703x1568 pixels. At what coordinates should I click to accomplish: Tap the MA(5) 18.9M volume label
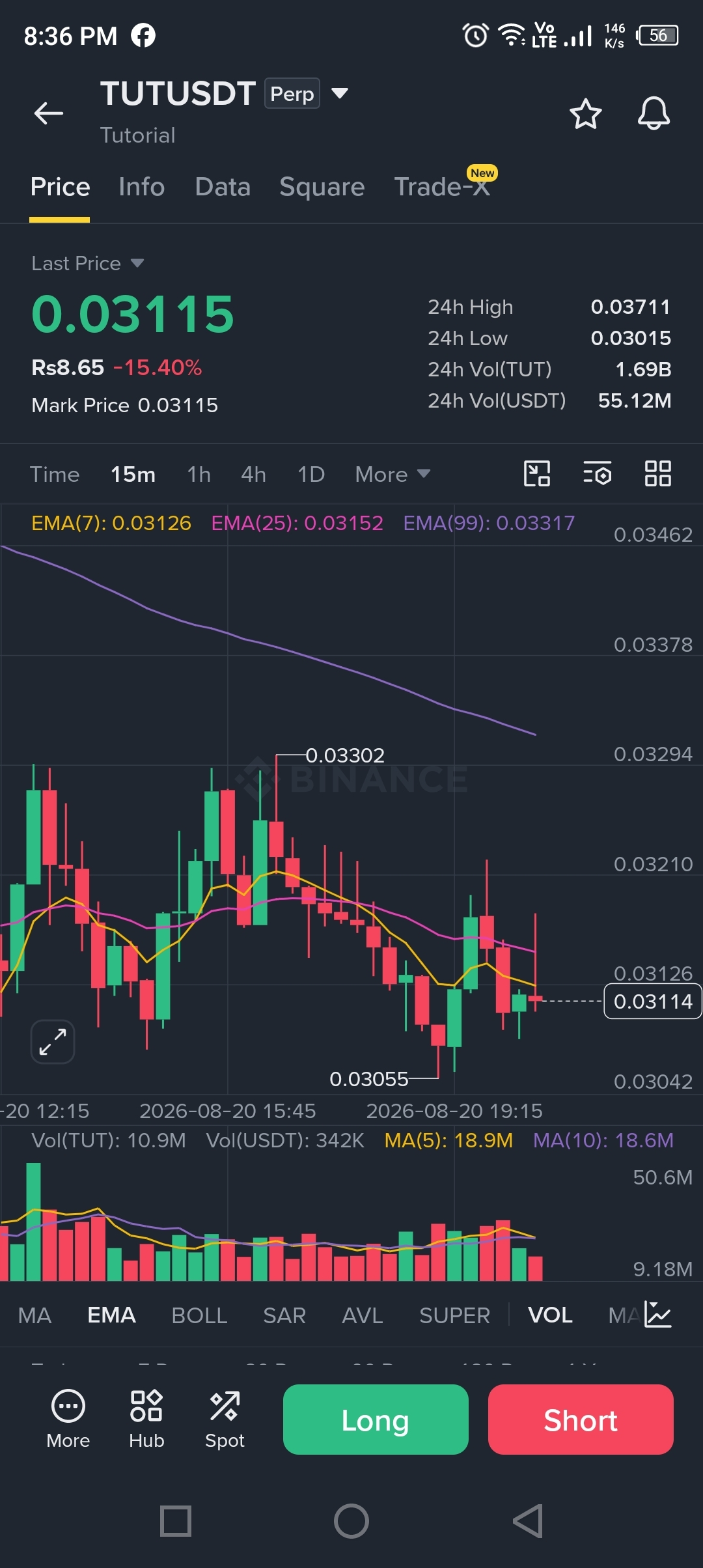coord(448,1140)
